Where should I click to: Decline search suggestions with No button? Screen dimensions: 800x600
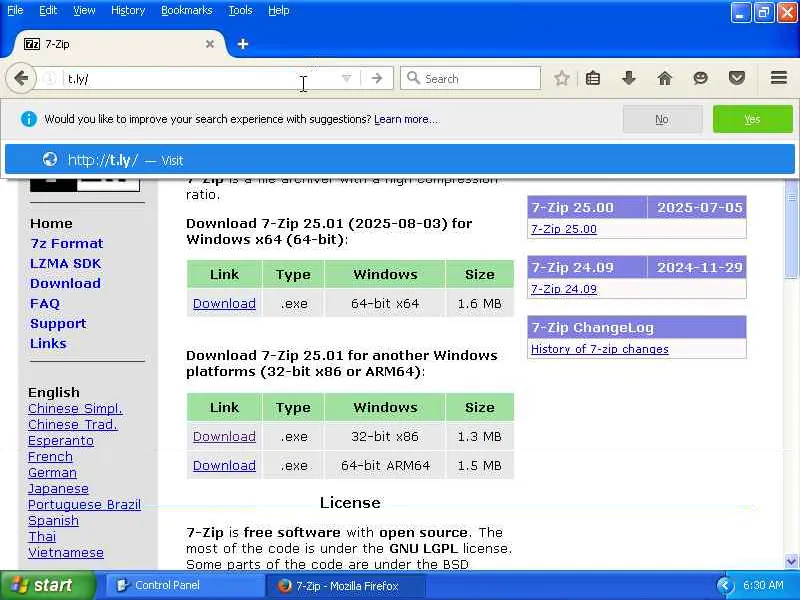pos(662,119)
